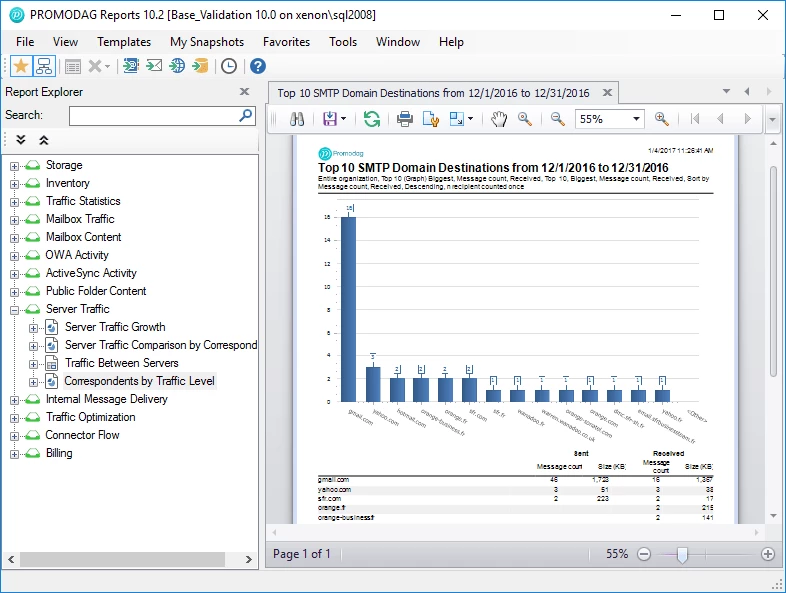Click the search magnifier in Report Explorer
This screenshot has height=593, width=786.
[x=246, y=116]
